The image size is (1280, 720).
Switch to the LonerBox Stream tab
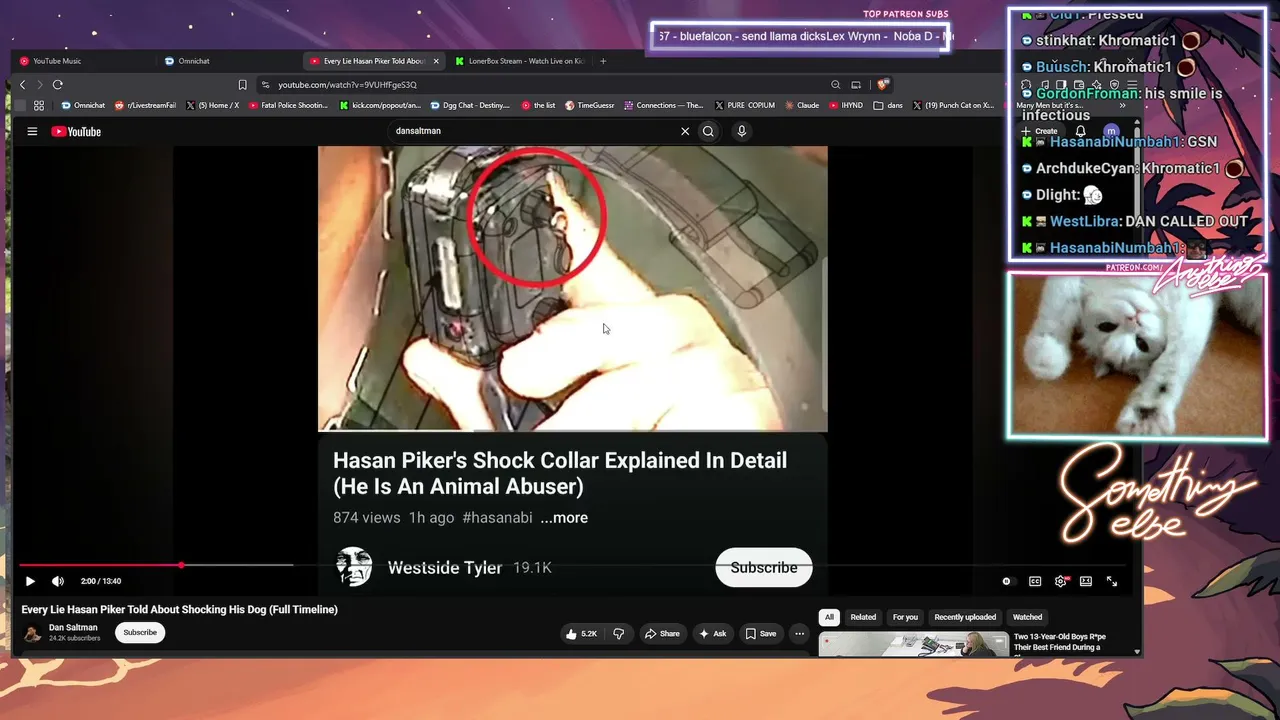point(519,61)
